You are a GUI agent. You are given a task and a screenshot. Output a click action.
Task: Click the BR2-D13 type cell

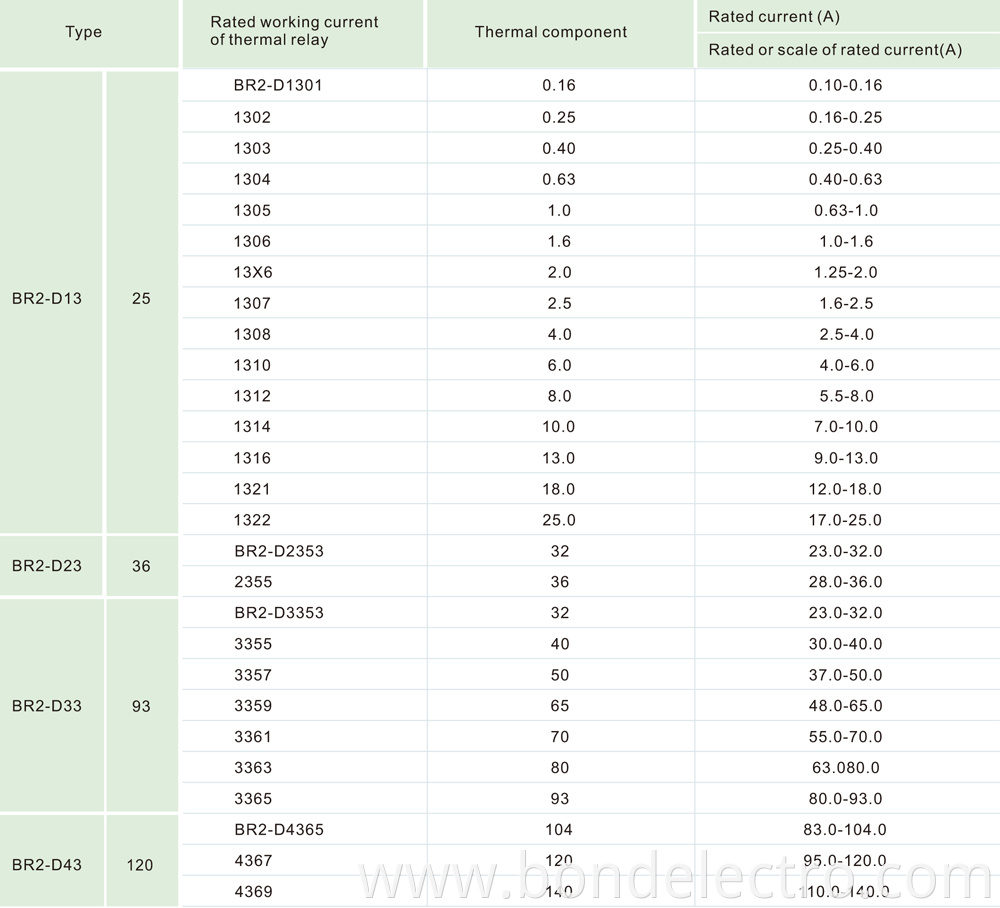pyautogui.click(x=47, y=298)
